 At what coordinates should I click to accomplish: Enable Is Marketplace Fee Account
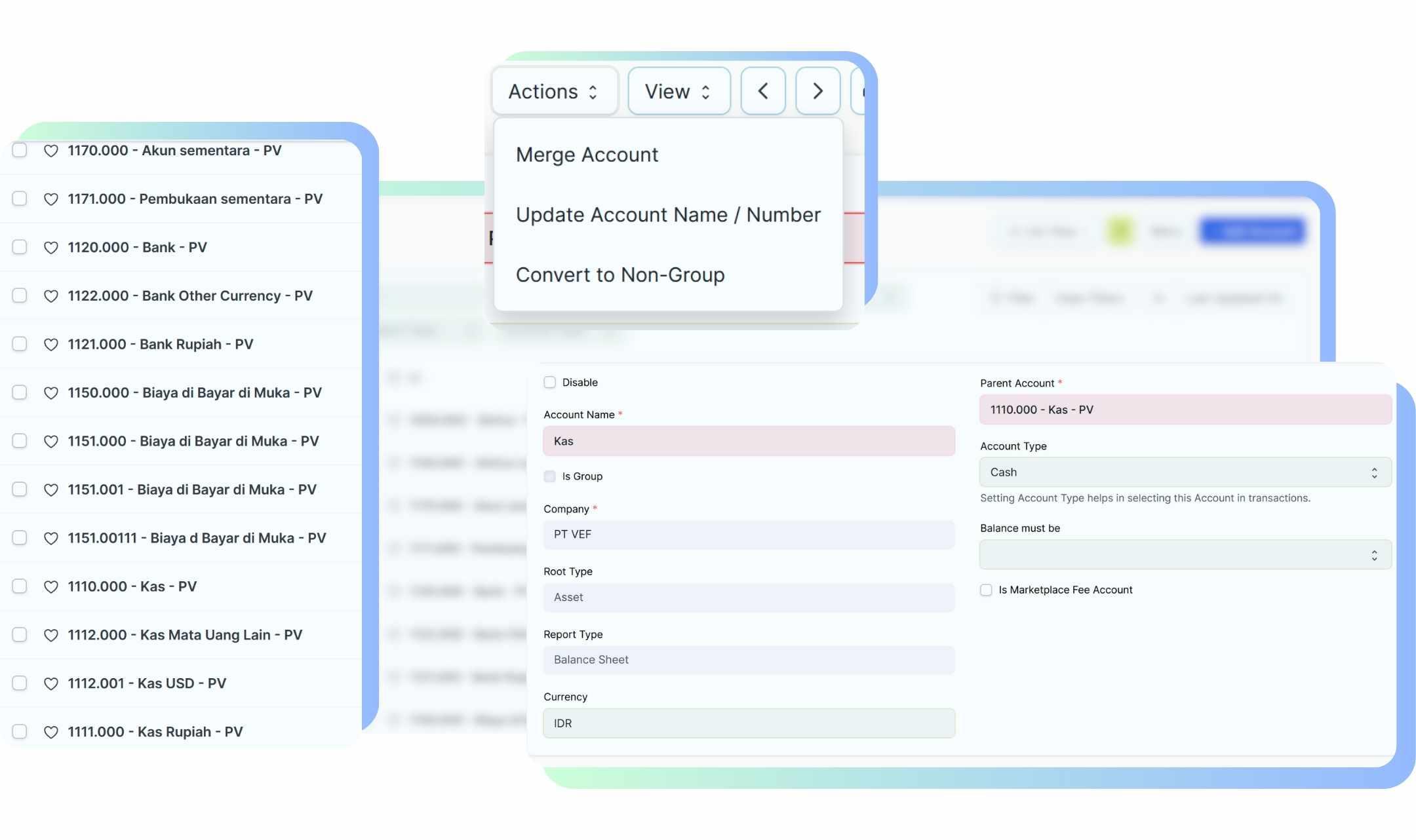tap(986, 590)
